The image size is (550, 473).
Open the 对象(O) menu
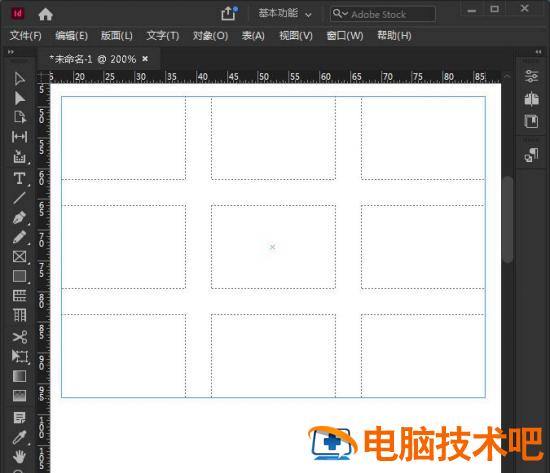(210, 35)
